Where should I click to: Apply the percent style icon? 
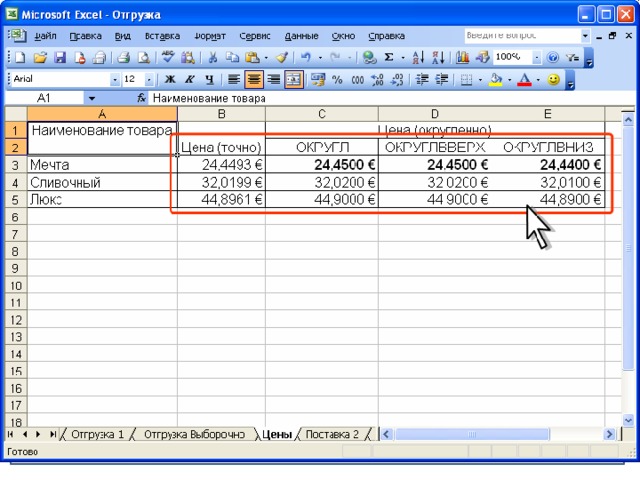point(337,80)
